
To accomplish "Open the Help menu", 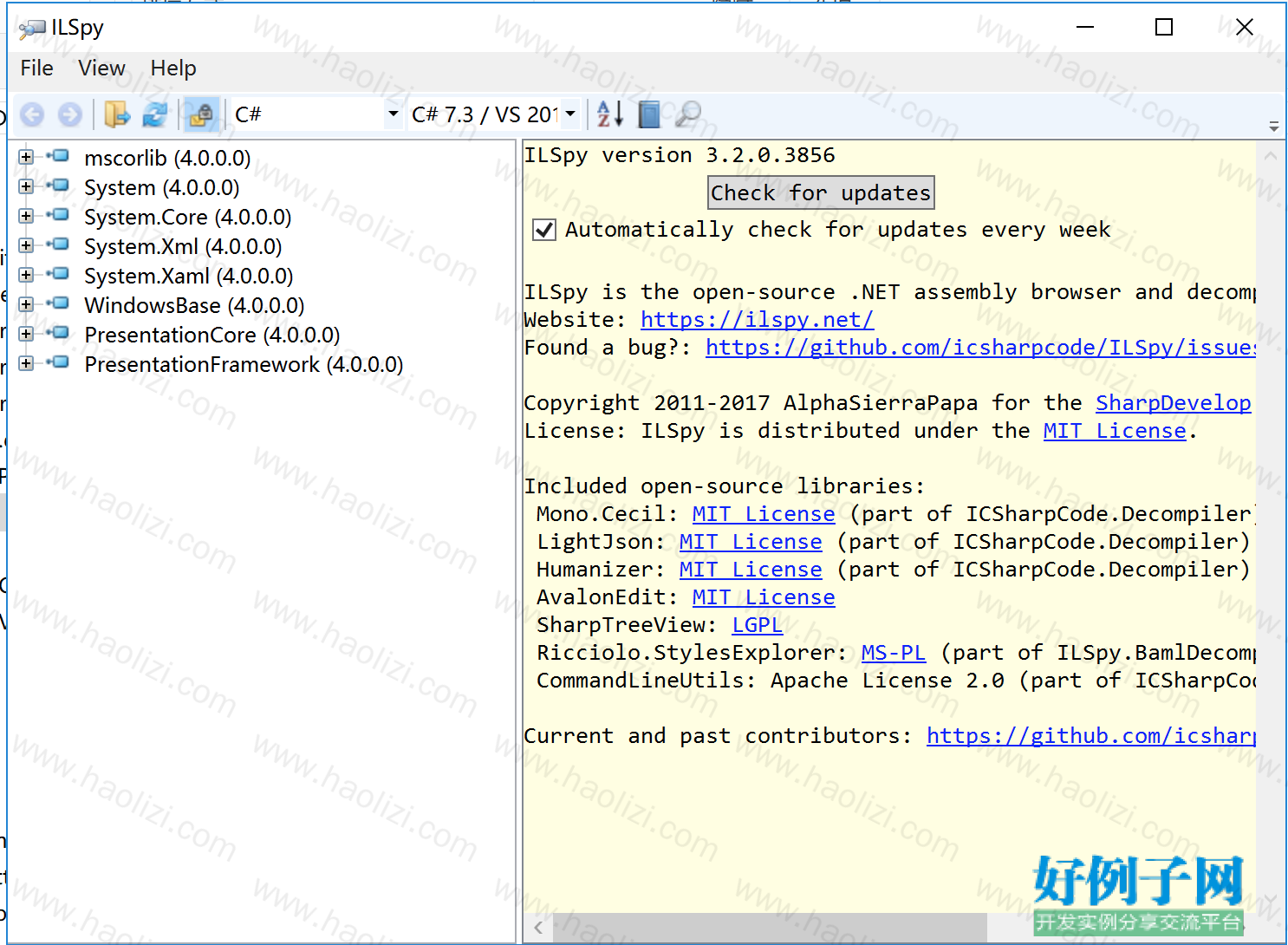I will pyautogui.click(x=173, y=68).
